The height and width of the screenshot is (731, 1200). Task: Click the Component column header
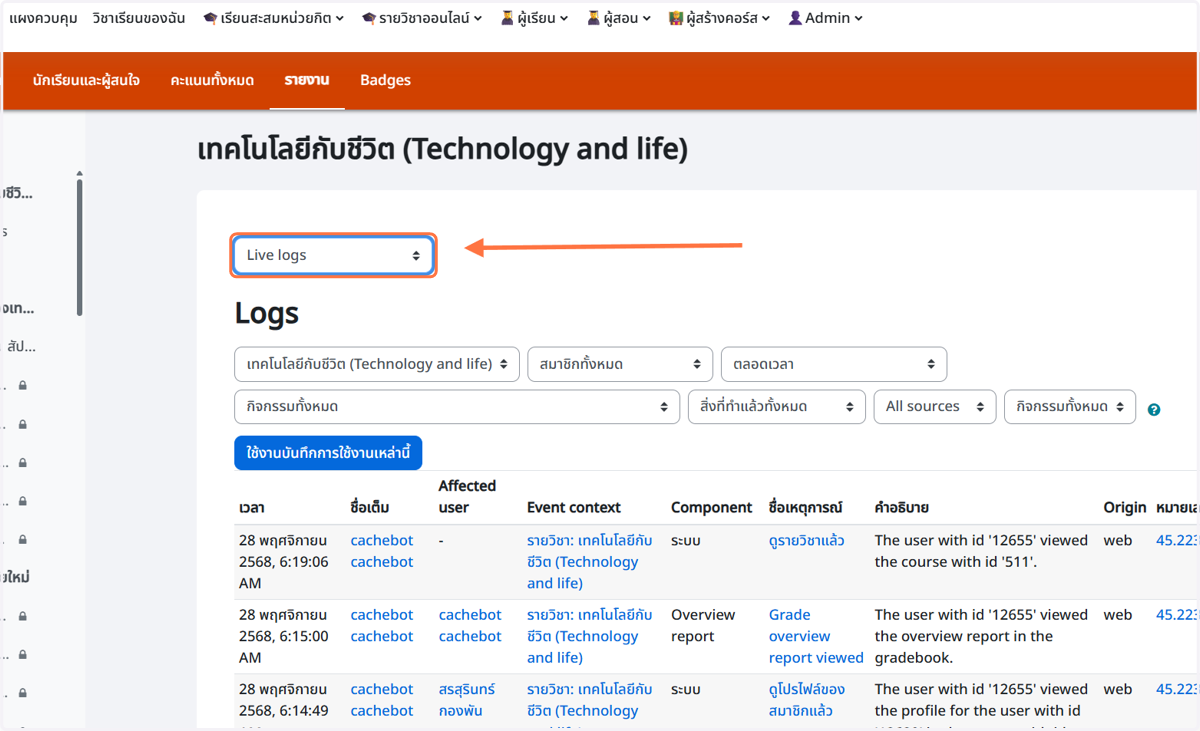click(712, 508)
